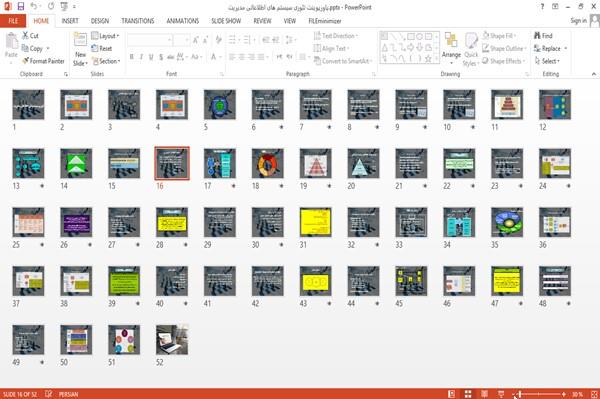Select slide 14 green triangles thumbnail
Viewport: 600px width, 399px height.
[76, 163]
